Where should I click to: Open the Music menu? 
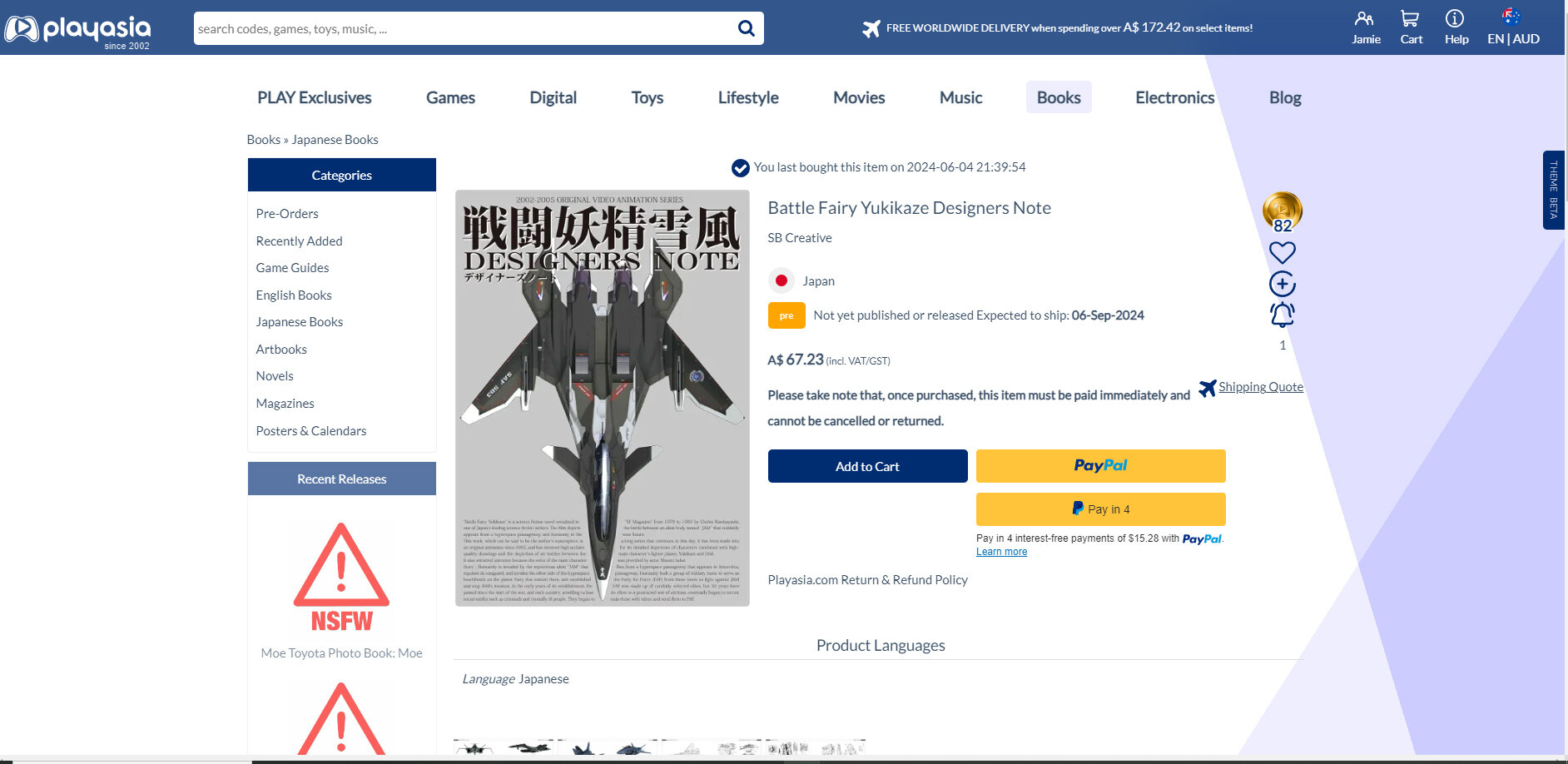tap(960, 97)
